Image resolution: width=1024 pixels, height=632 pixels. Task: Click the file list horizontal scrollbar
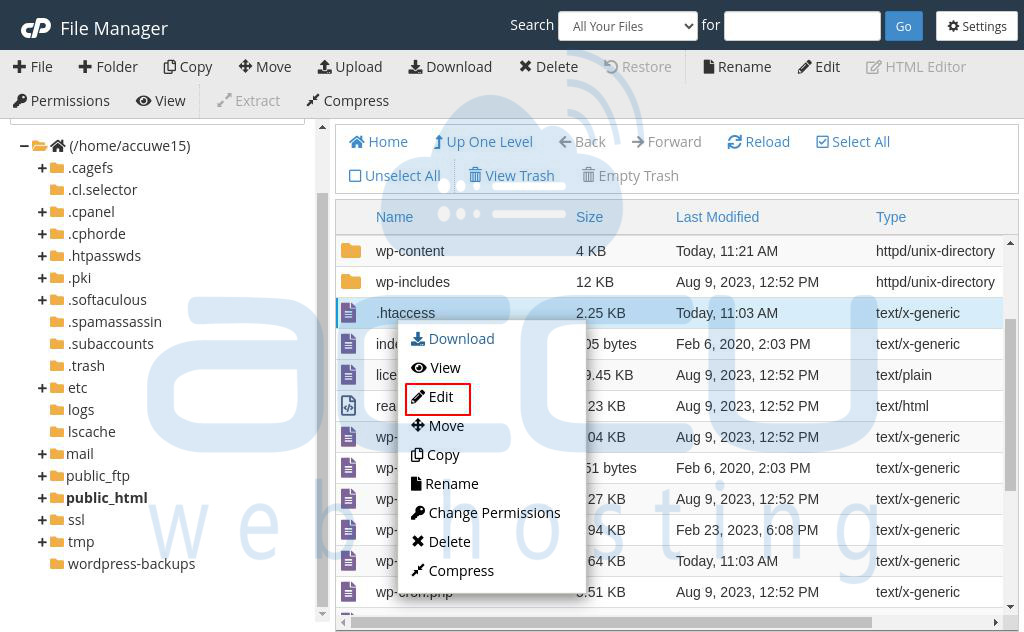pyautogui.click(x=611, y=622)
